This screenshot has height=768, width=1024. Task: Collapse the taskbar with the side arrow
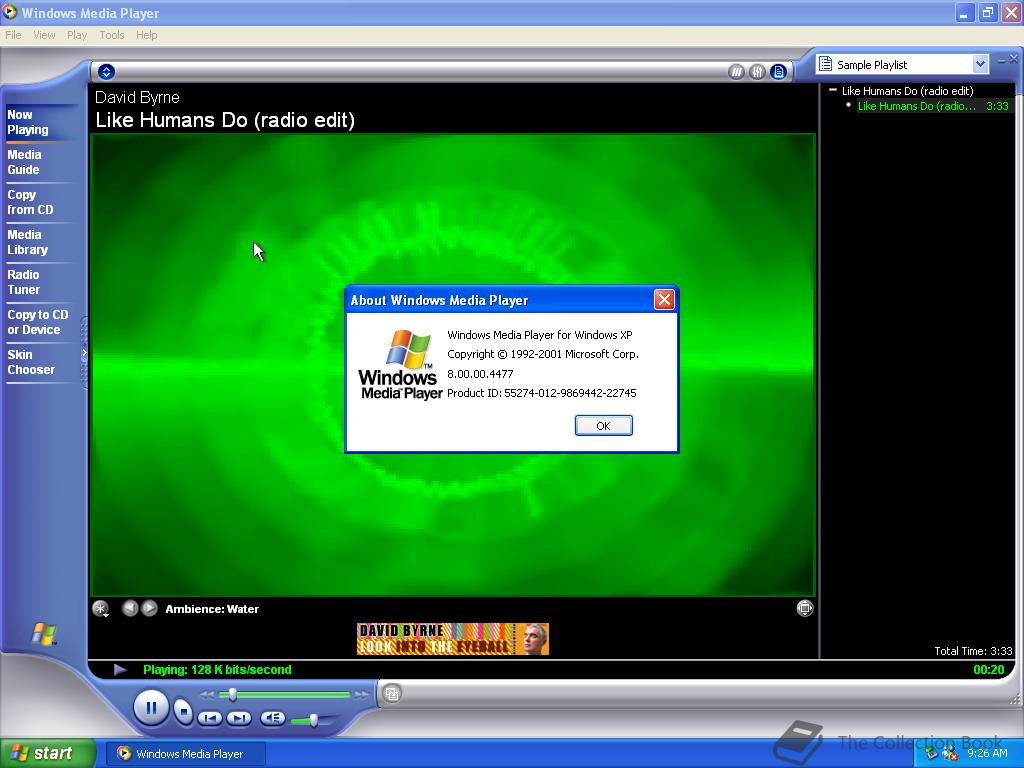tap(84, 353)
